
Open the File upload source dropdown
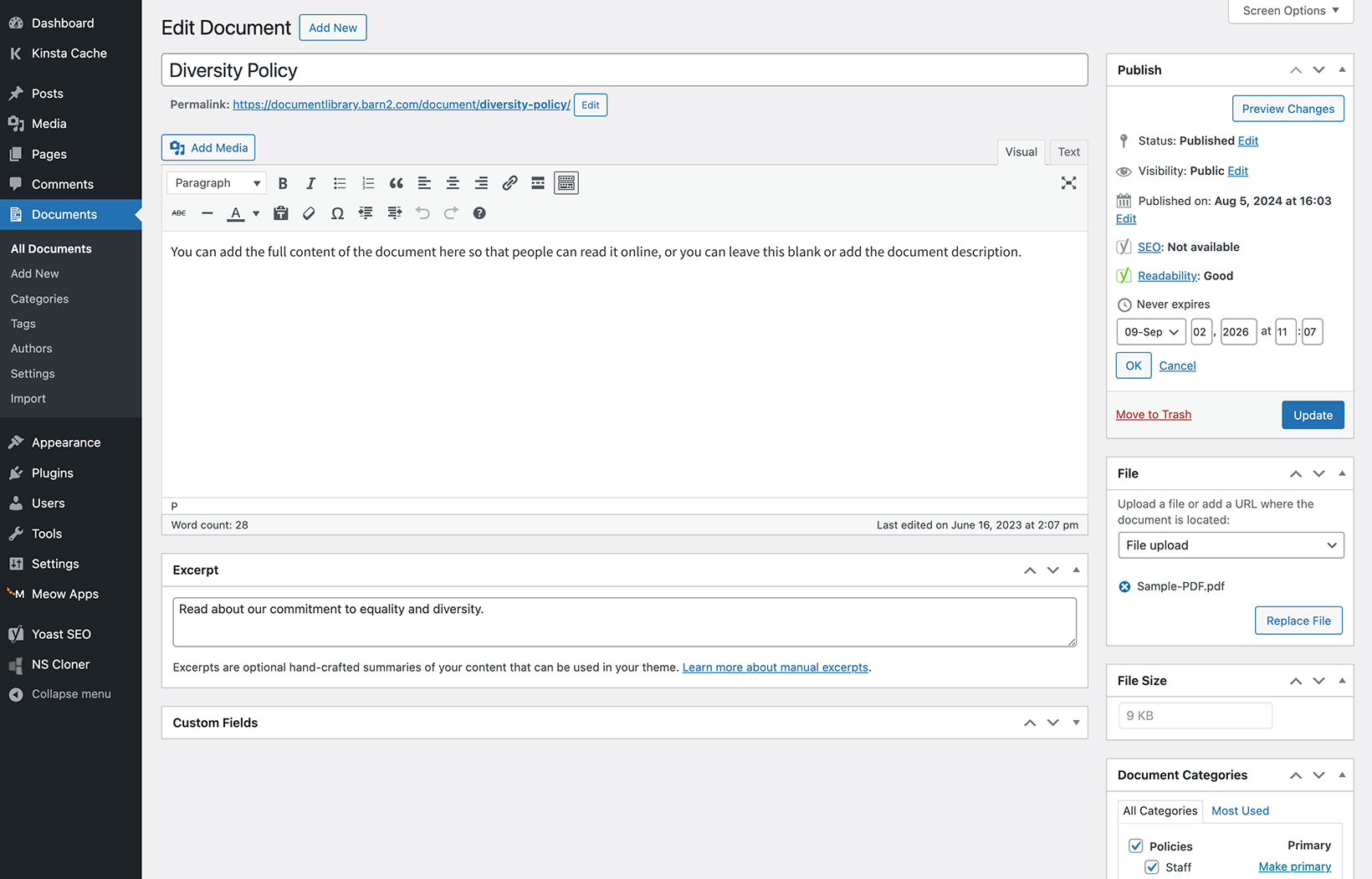[1230, 544]
